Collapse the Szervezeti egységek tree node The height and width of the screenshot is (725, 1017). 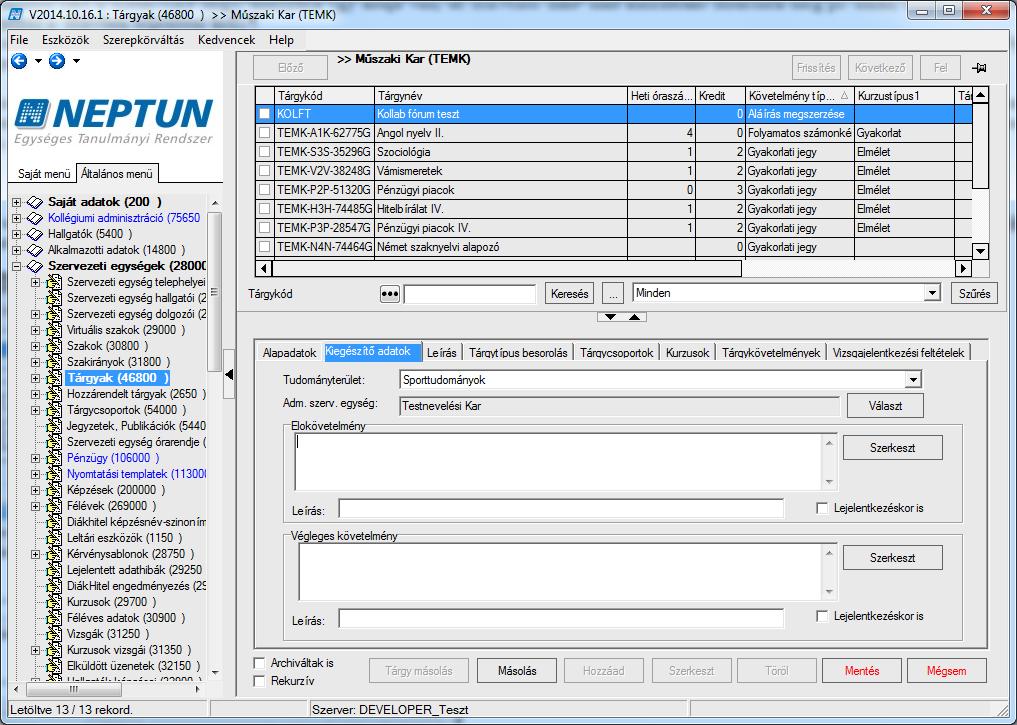(x=16, y=266)
